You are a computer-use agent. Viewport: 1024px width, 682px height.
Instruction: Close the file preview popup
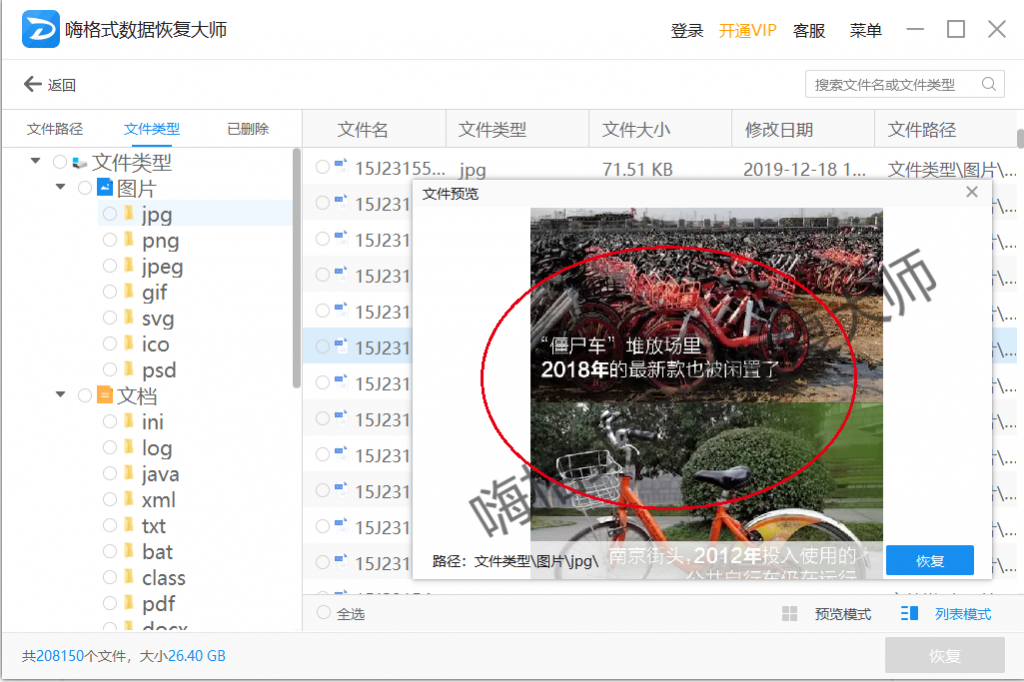[x=972, y=192]
